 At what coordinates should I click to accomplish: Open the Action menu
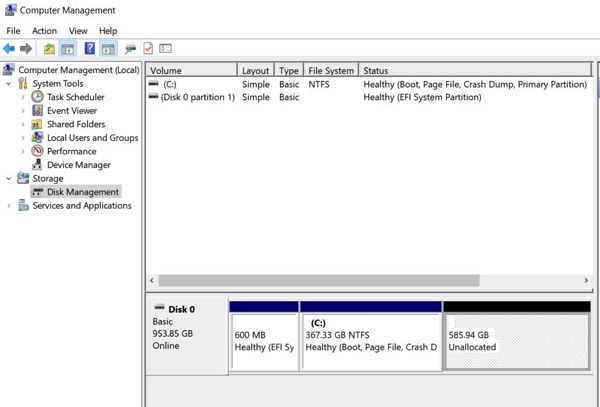[44, 31]
